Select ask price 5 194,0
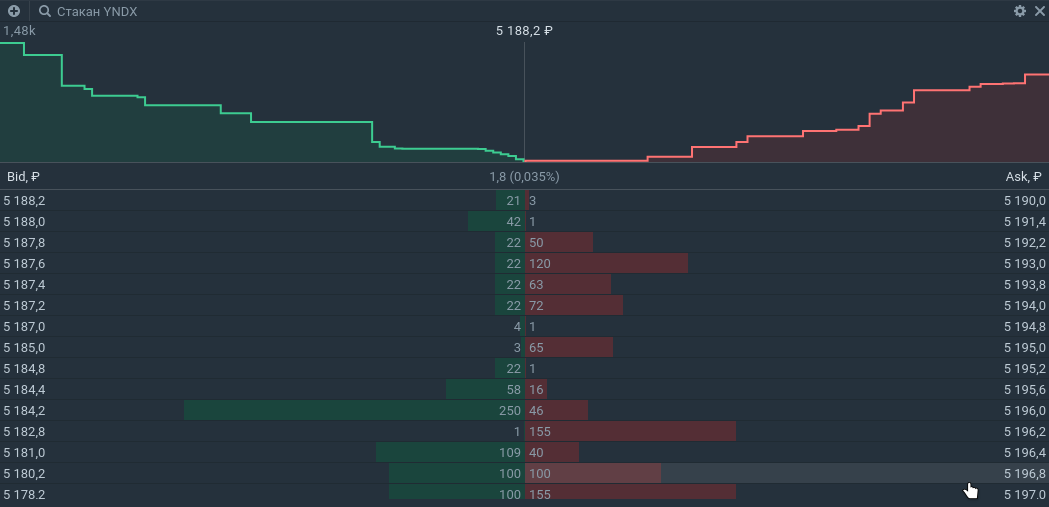Image resolution: width=1049 pixels, height=507 pixels. [x=1024, y=306]
